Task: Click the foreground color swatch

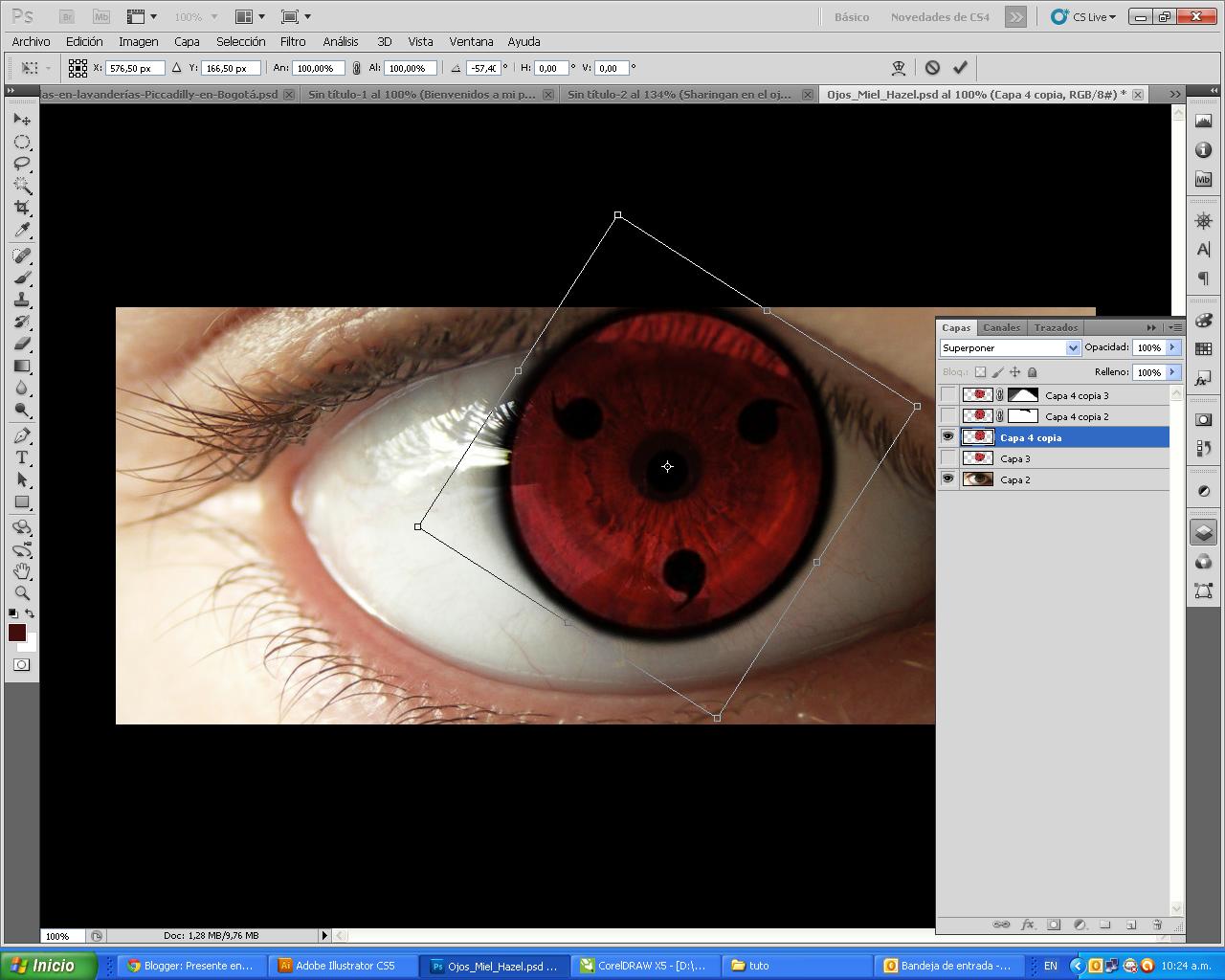Action: [x=17, y=633]
